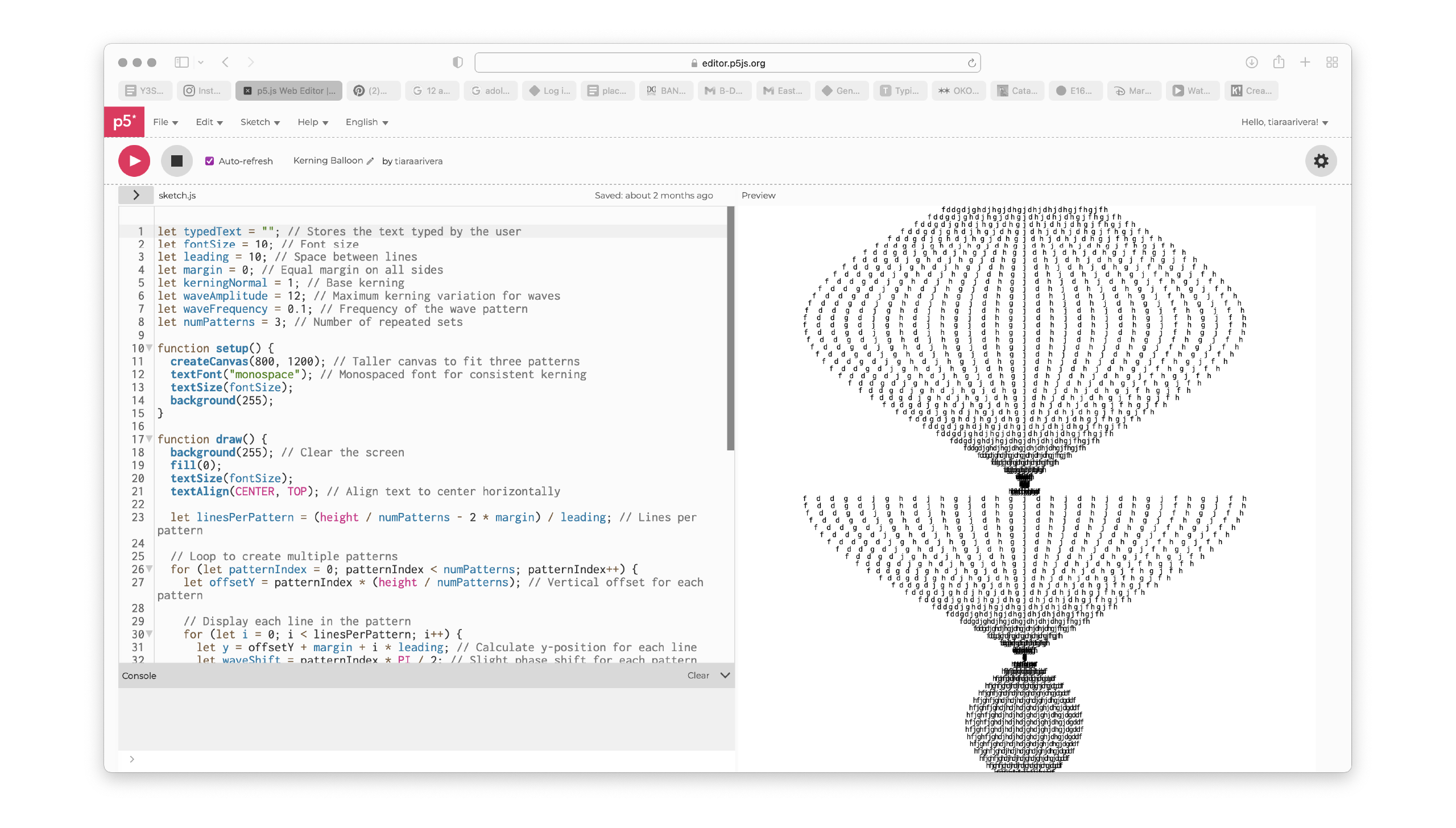Viewport: 1456px width, 828px height.
Task: Click the Kerning Balloon sketch title
Action: pyautogui.click(x=328, y=161)
